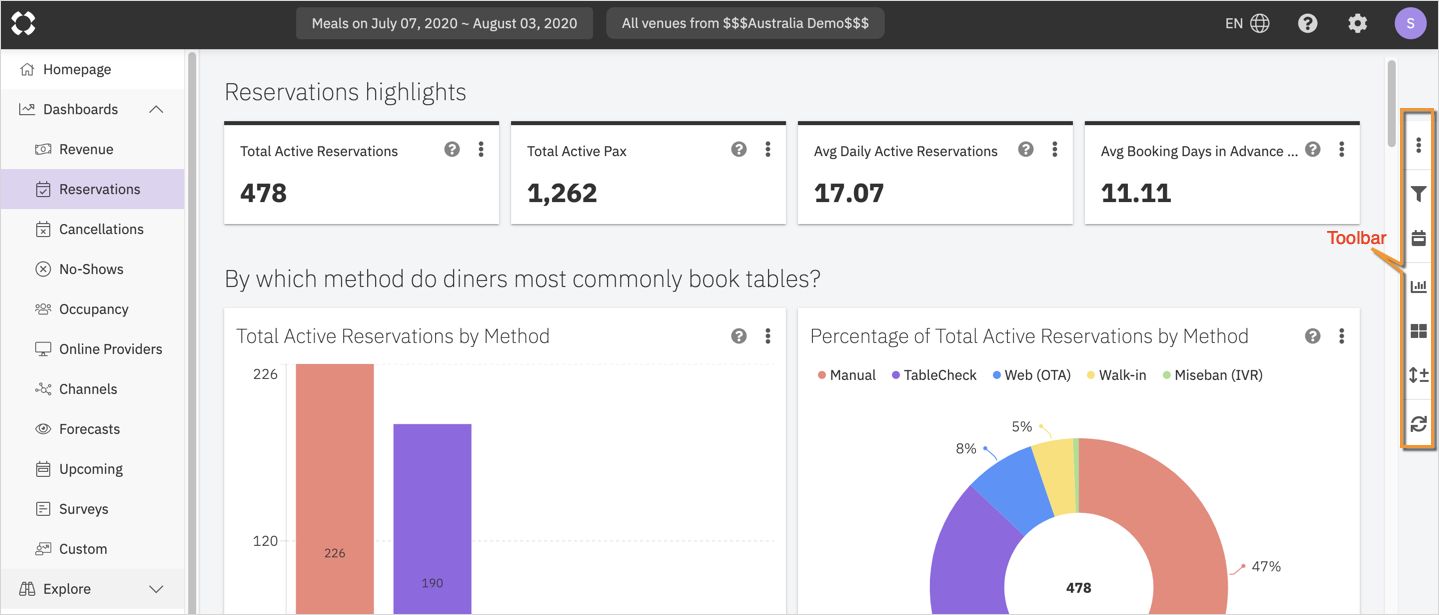Screen dimensions: 1439x615
Task: Open the toolbar three-dot menu
Action: tap(1418, 146)
